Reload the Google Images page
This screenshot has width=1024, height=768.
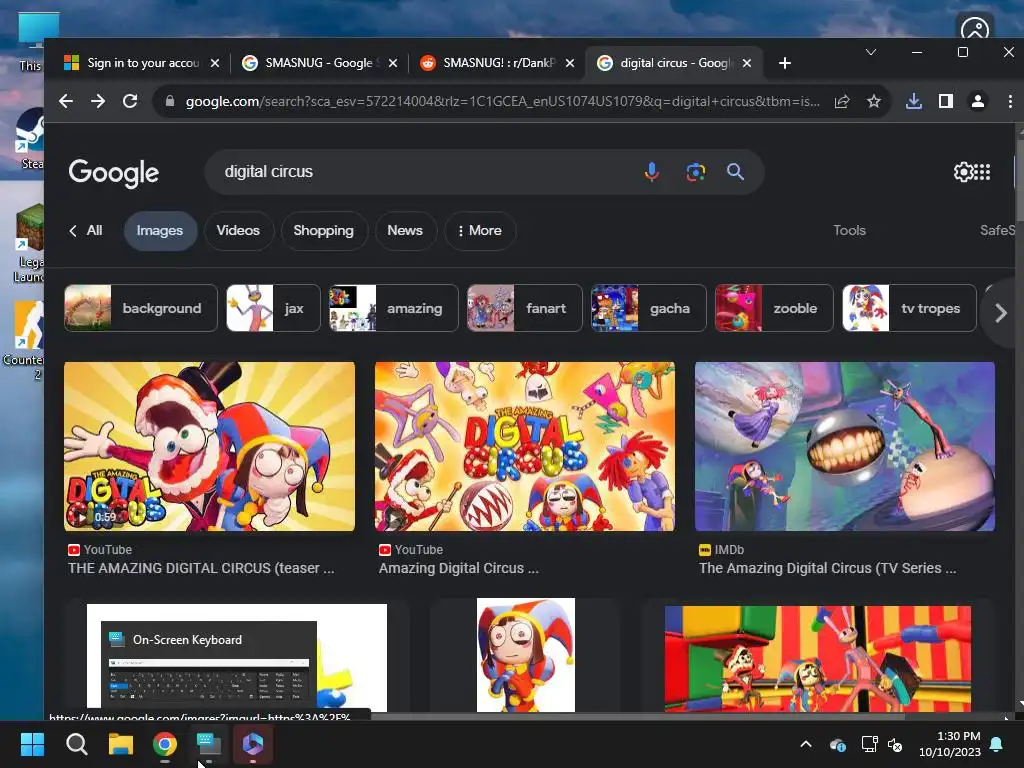coord(130,101)
